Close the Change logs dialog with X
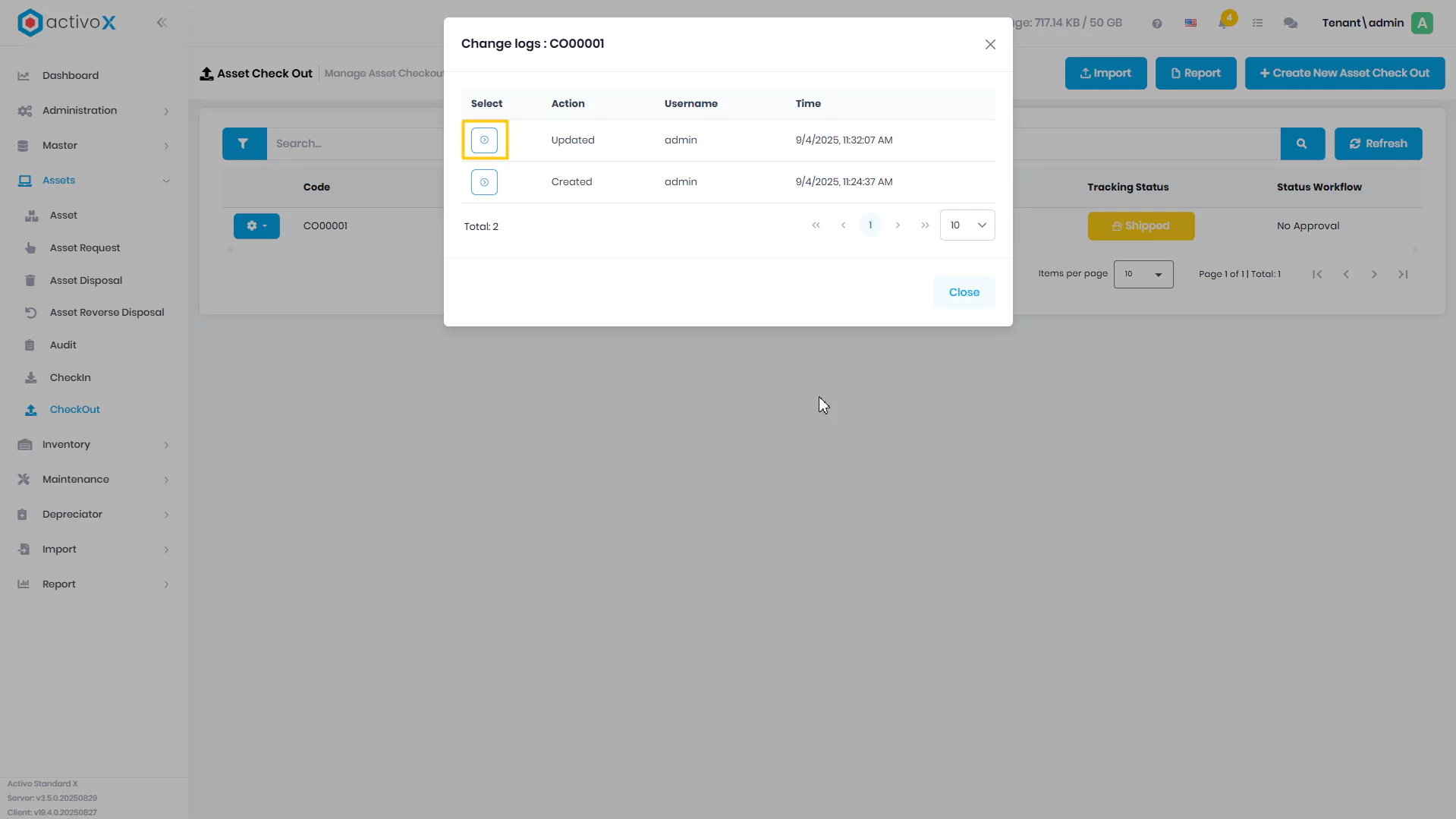Viewport: 1456px width, 819px height. pos(990,45)
